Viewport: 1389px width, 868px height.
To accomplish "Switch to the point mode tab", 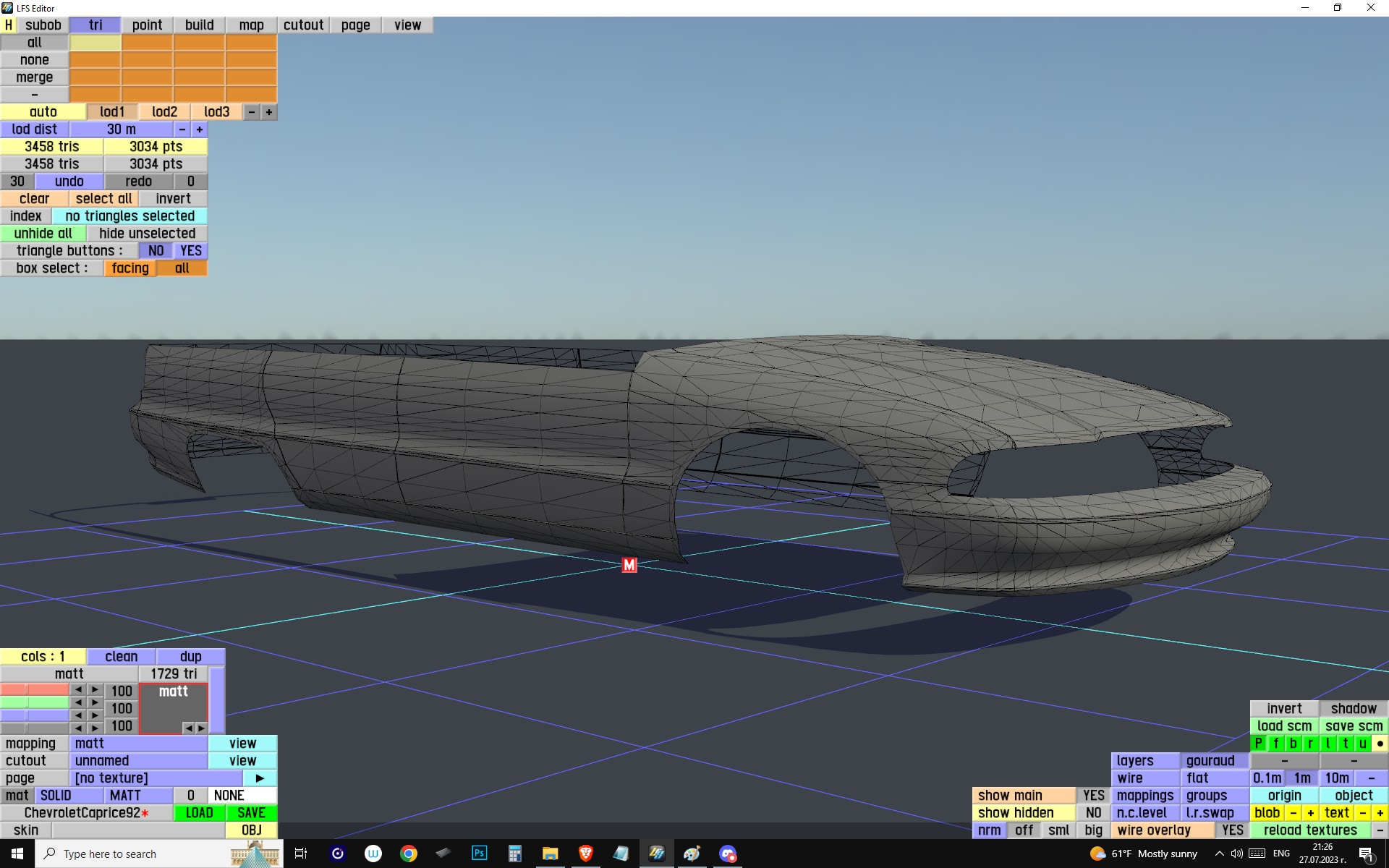I will [147, 25].
